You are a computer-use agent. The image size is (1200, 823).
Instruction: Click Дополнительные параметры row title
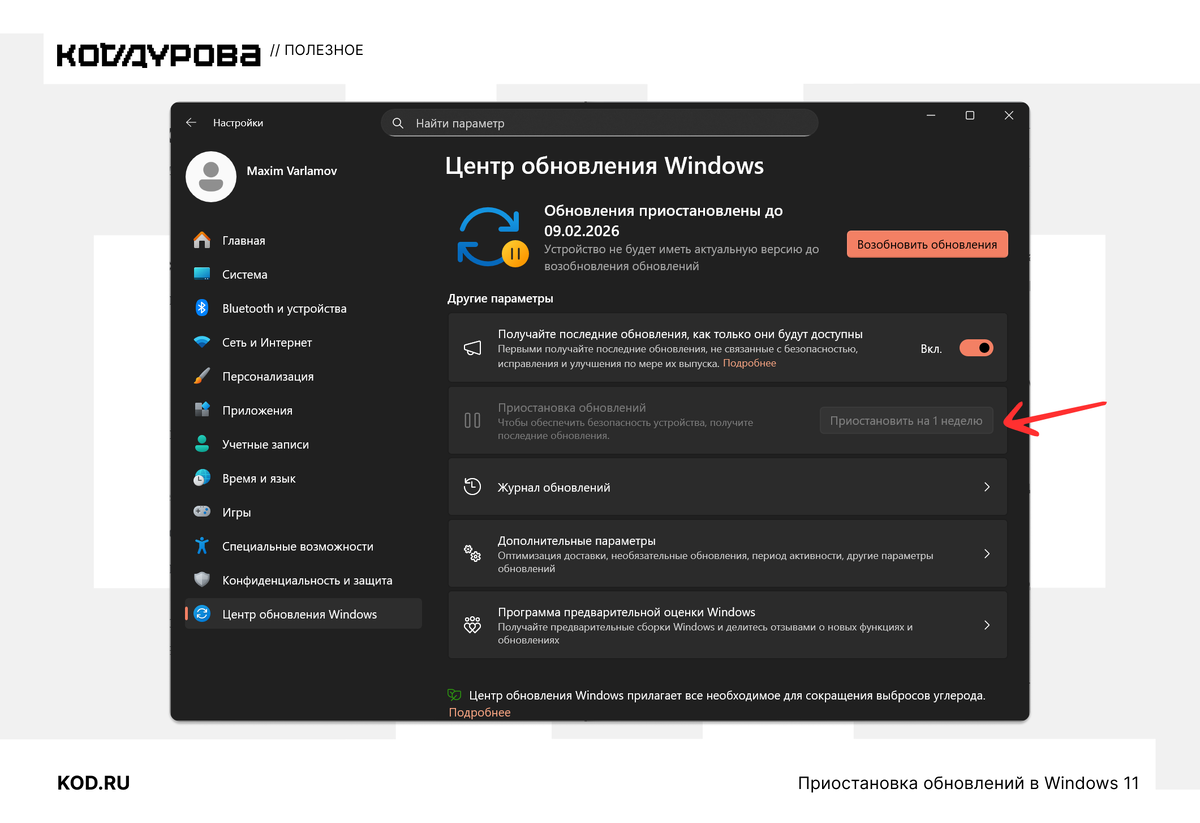[577, 541]
